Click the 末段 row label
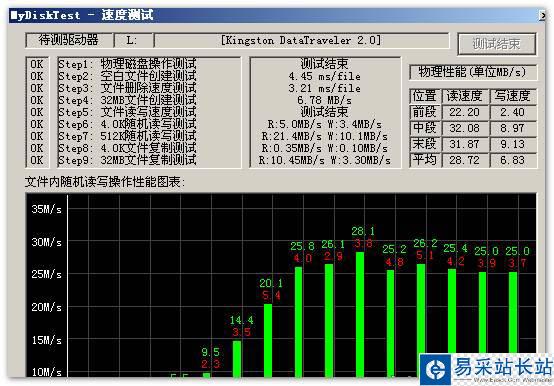 (425, 144)
